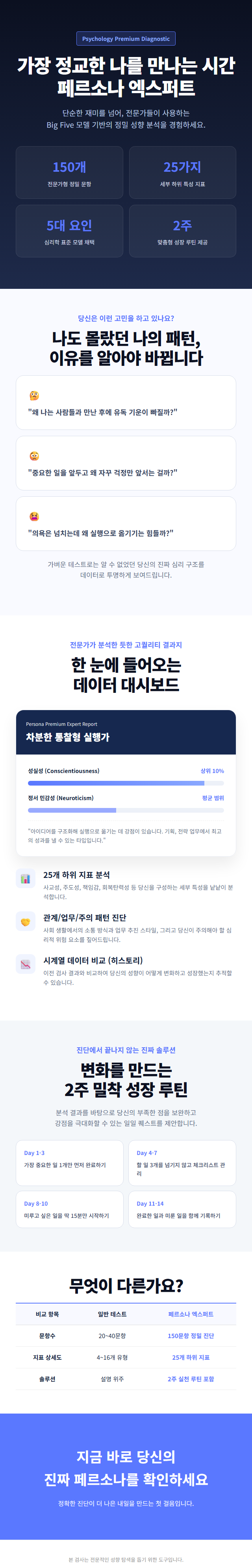Click the 정서 민감성 (Neuroticism) progress bar

(x=126, y=810)
